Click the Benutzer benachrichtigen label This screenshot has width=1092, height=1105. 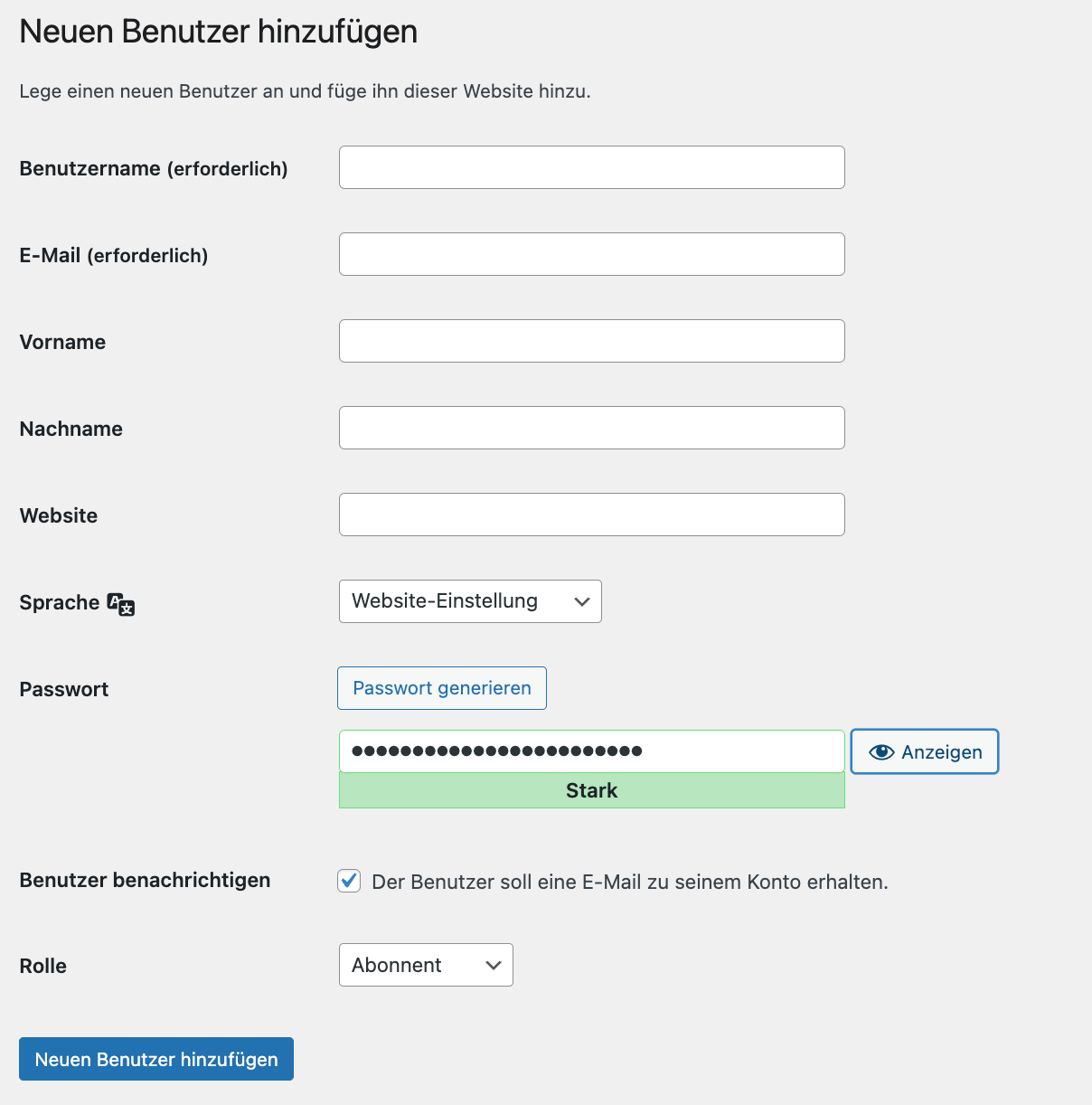click(x=145, y=881)
